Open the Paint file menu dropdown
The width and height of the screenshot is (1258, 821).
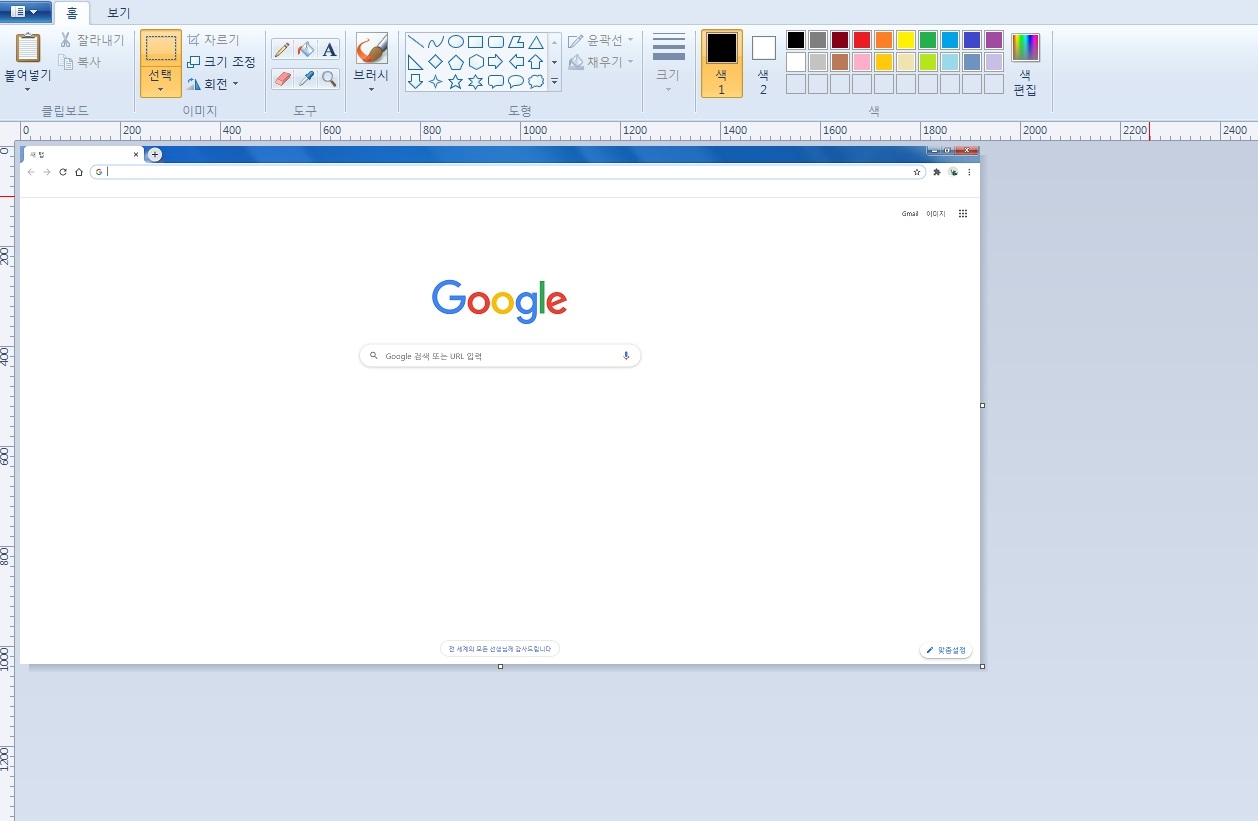click(x=26, y=11)
